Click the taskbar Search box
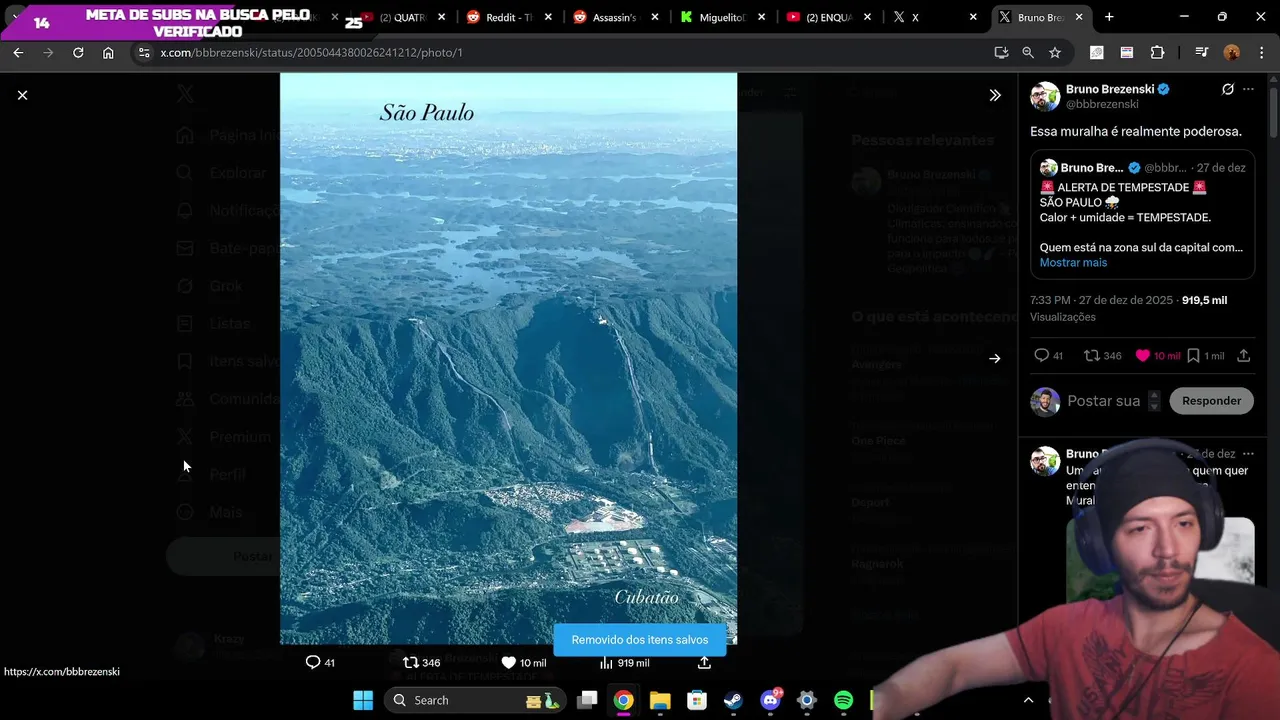Viewport: 1280px width, 720px height. (x=475, y=700)
